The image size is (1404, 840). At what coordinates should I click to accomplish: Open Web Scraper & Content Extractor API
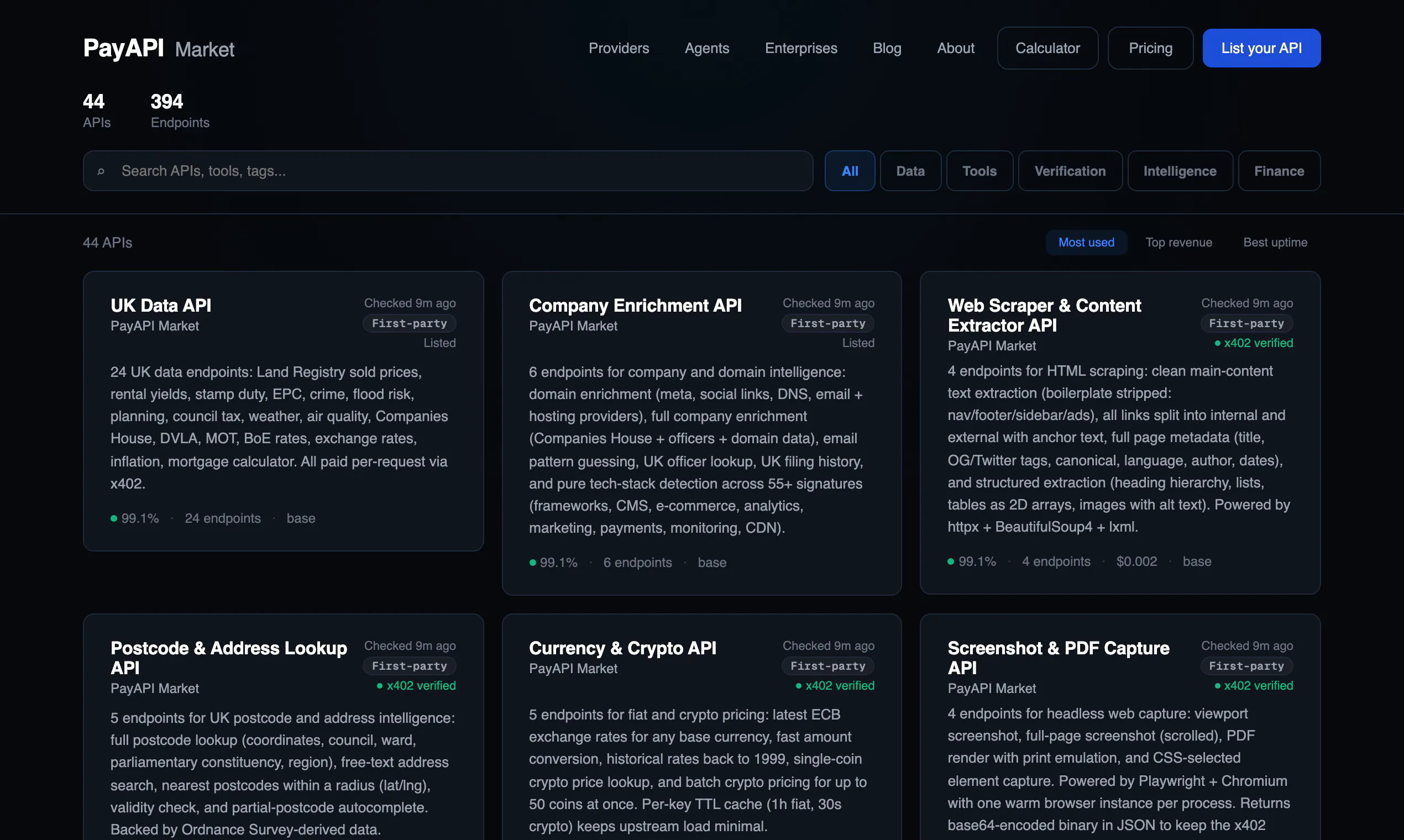click(1044, 316)
